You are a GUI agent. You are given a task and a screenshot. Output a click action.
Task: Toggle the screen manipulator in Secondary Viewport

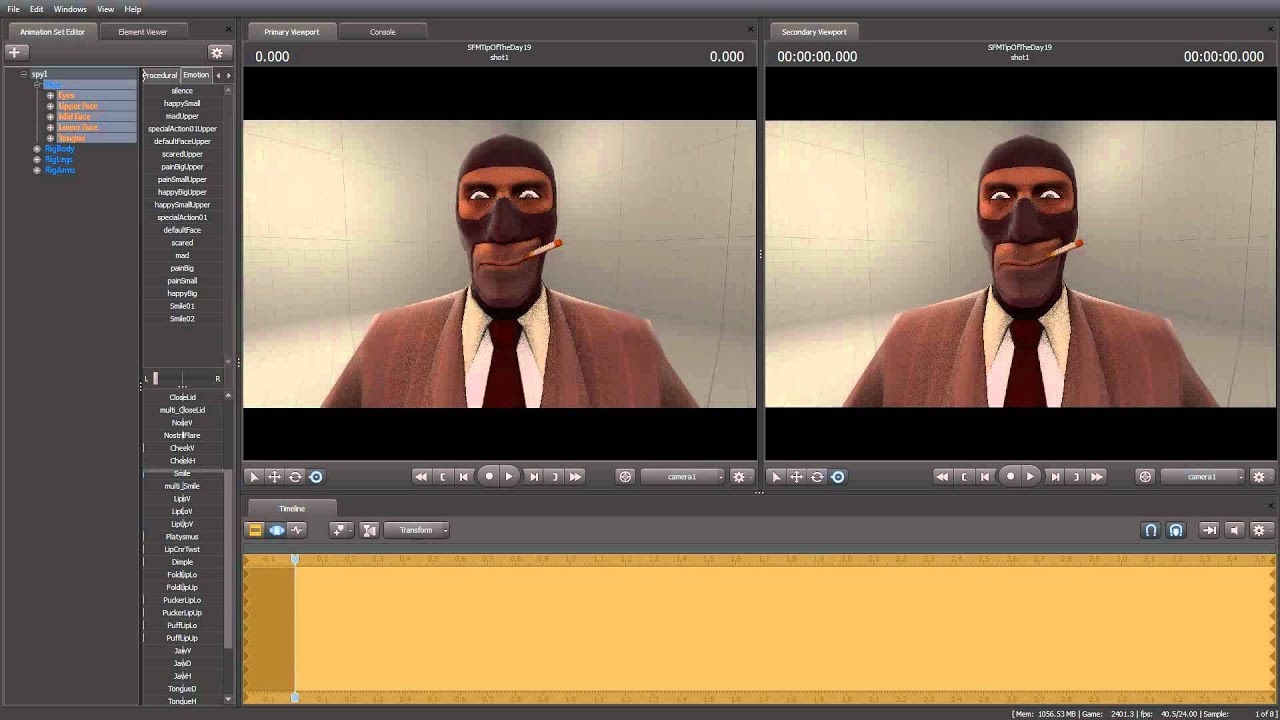[x=838, y=477]
